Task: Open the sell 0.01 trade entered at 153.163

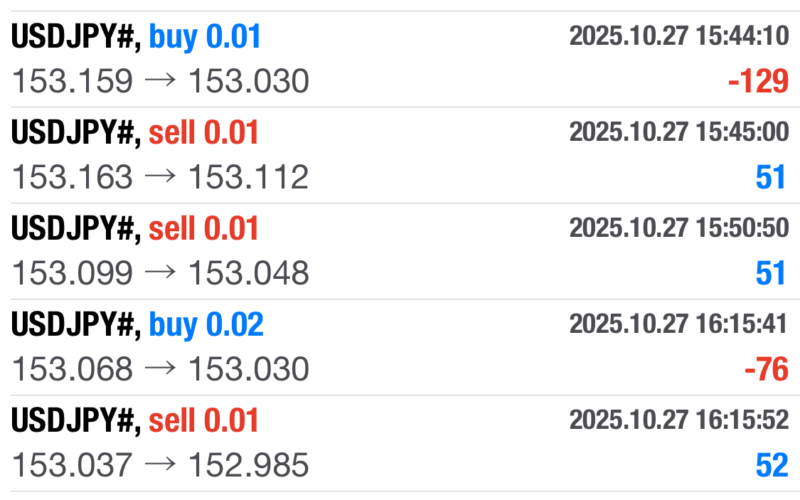Action: tap(135, 133)
